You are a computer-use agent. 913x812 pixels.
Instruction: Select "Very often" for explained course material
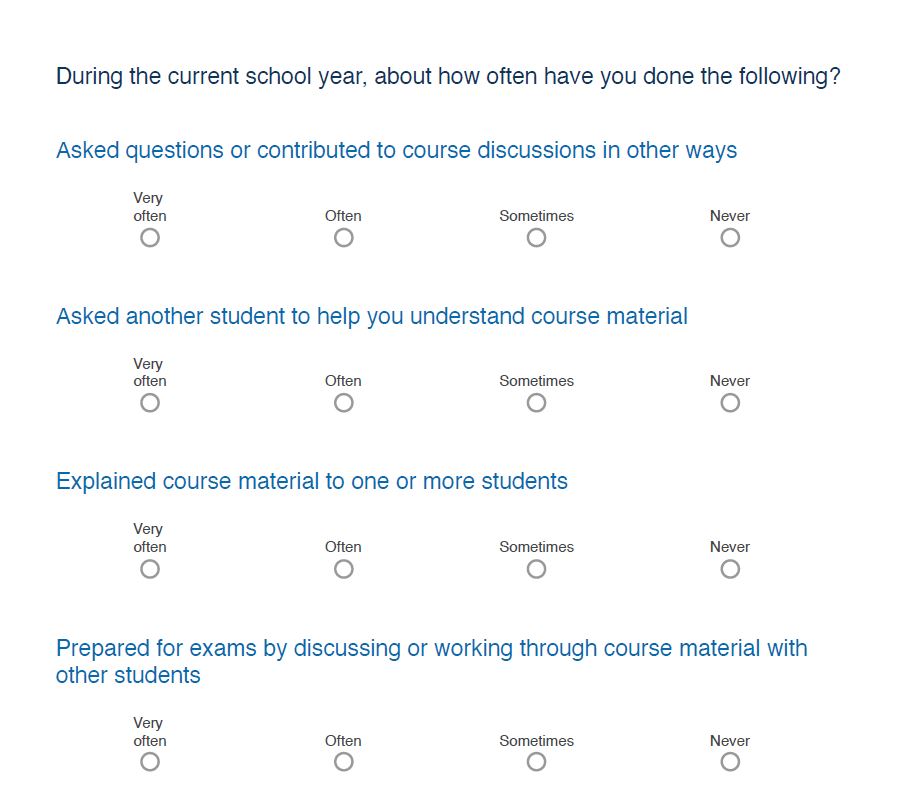pos(150,569)
